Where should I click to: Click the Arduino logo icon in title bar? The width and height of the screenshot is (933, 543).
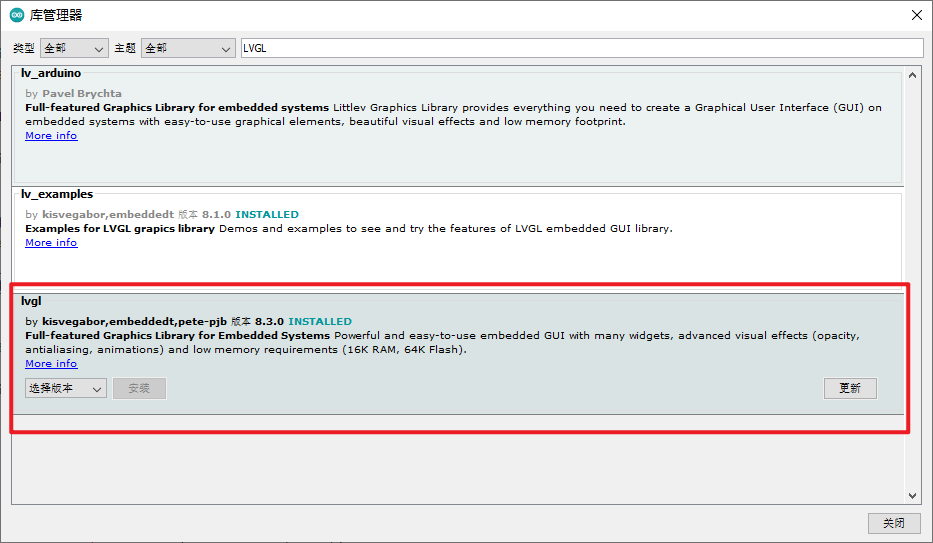tap(17, 15)
